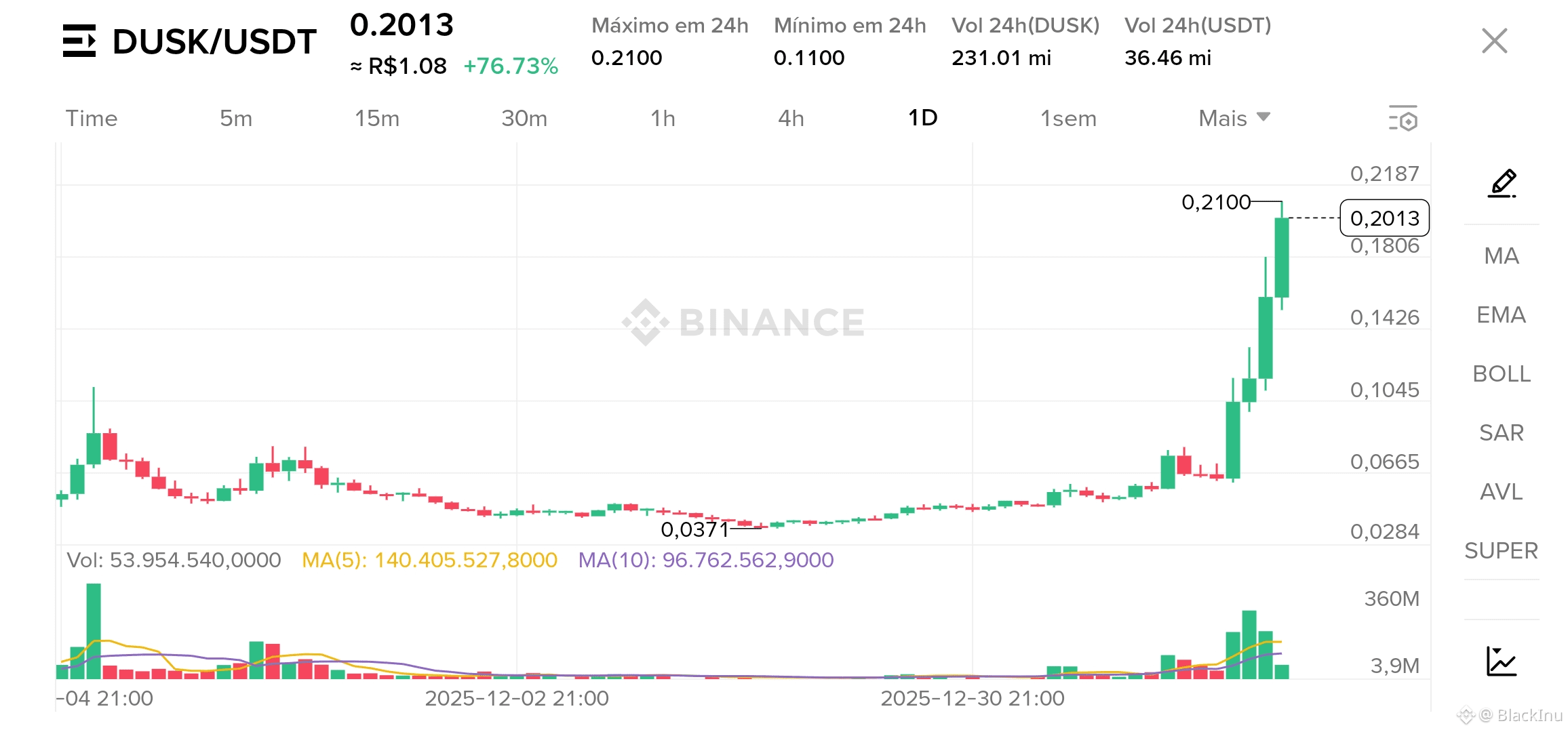Viewport: 1568px width, 732px height.
Task: Toggle the MA indicator
Action: point(1501,256)
